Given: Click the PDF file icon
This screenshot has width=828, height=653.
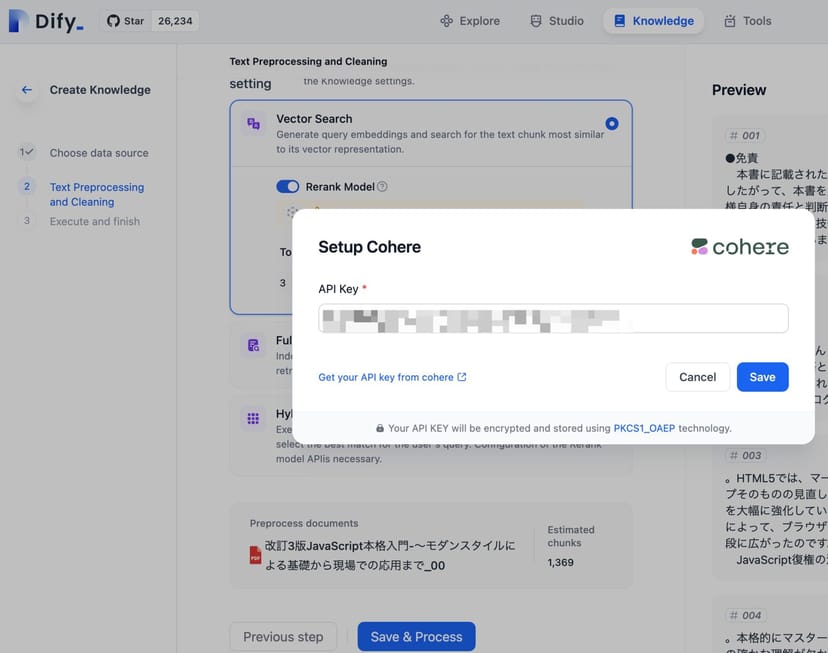Looking at the screenshot, I should coord(256,555).
